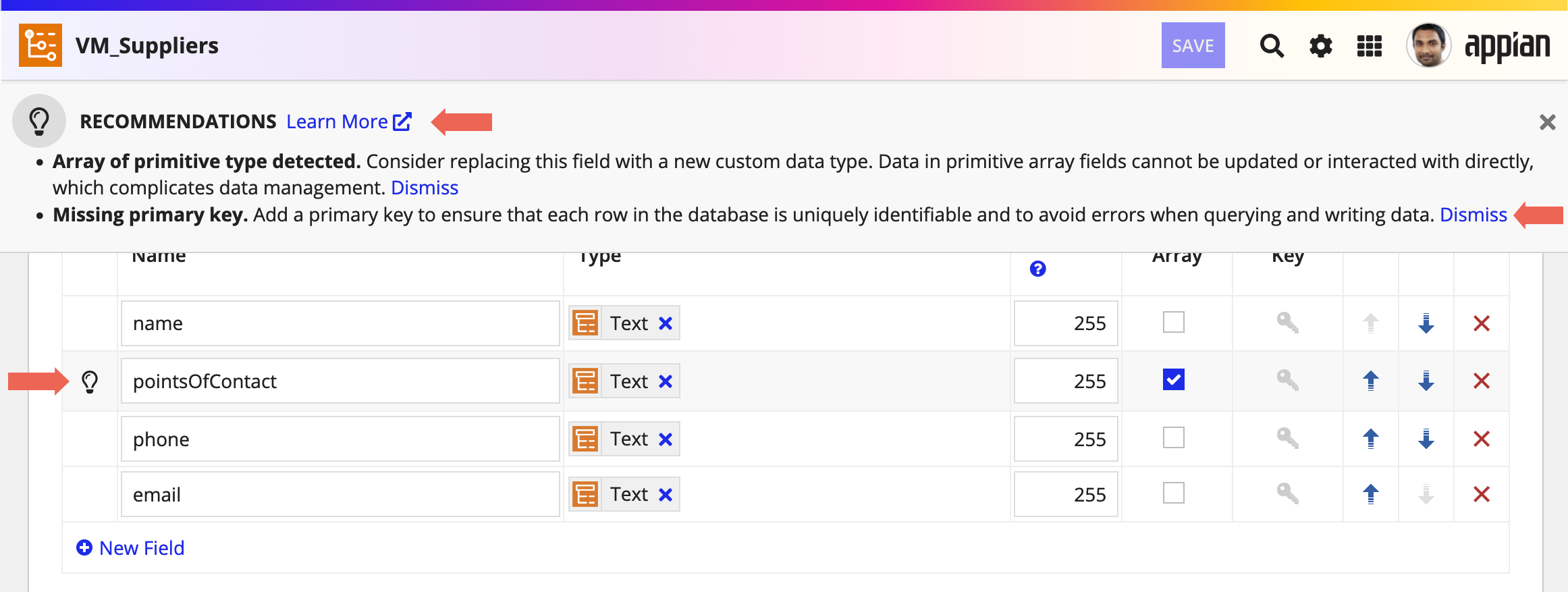Delete the email field row
The image size is (1568, 592).
click(1482, 495)
